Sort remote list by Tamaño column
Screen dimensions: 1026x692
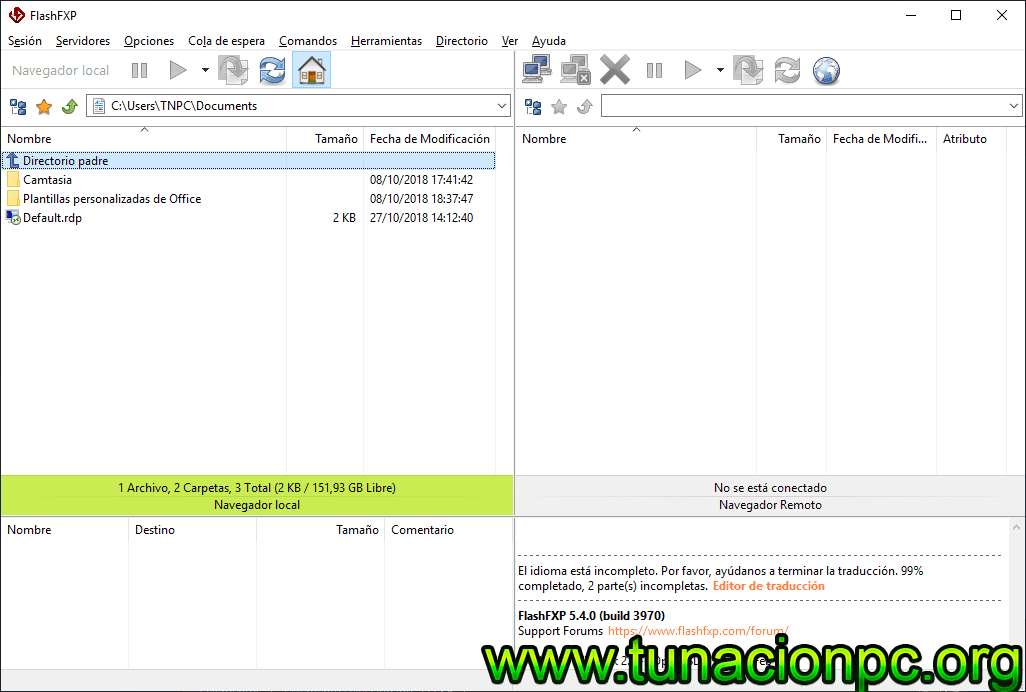click(792, 138)
